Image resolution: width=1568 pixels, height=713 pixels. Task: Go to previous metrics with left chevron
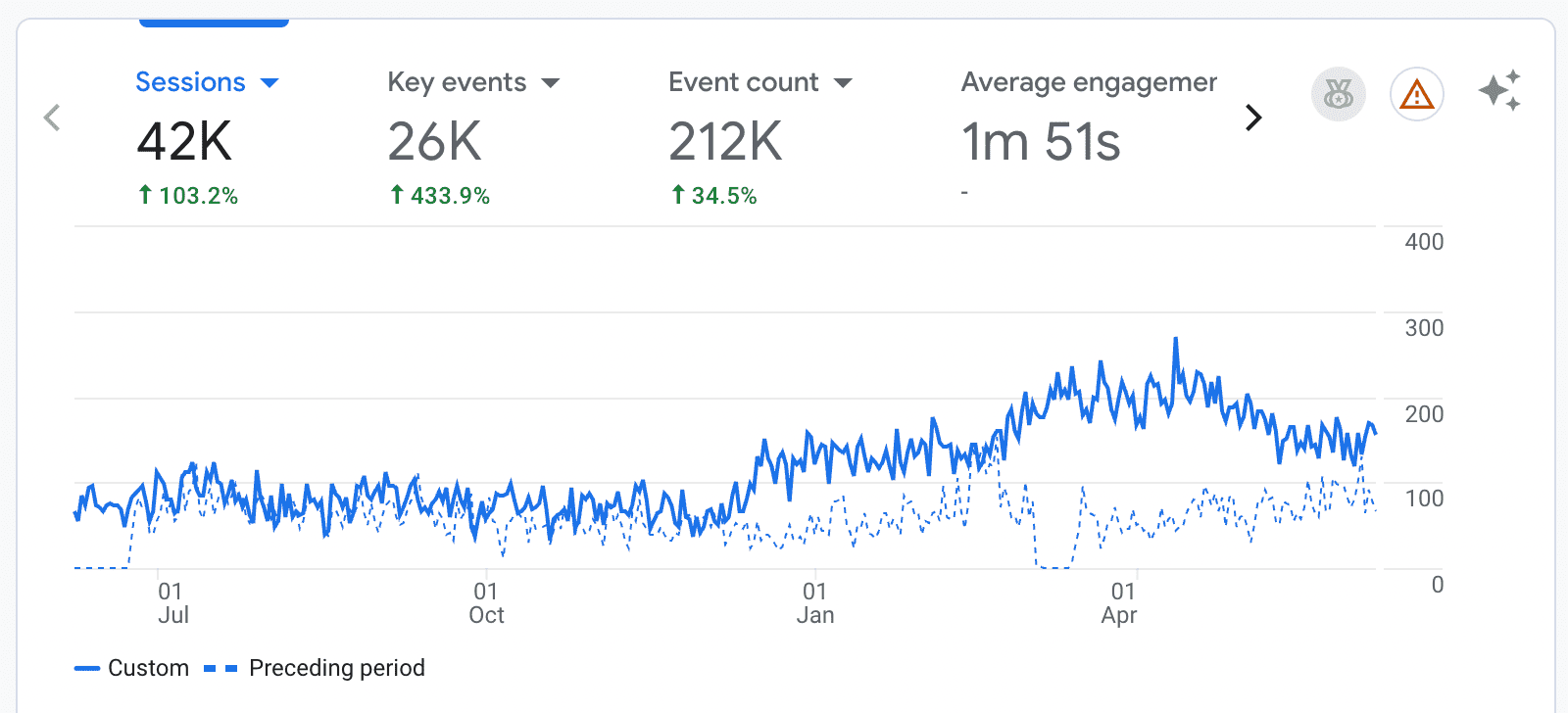(x=53, y=118)
